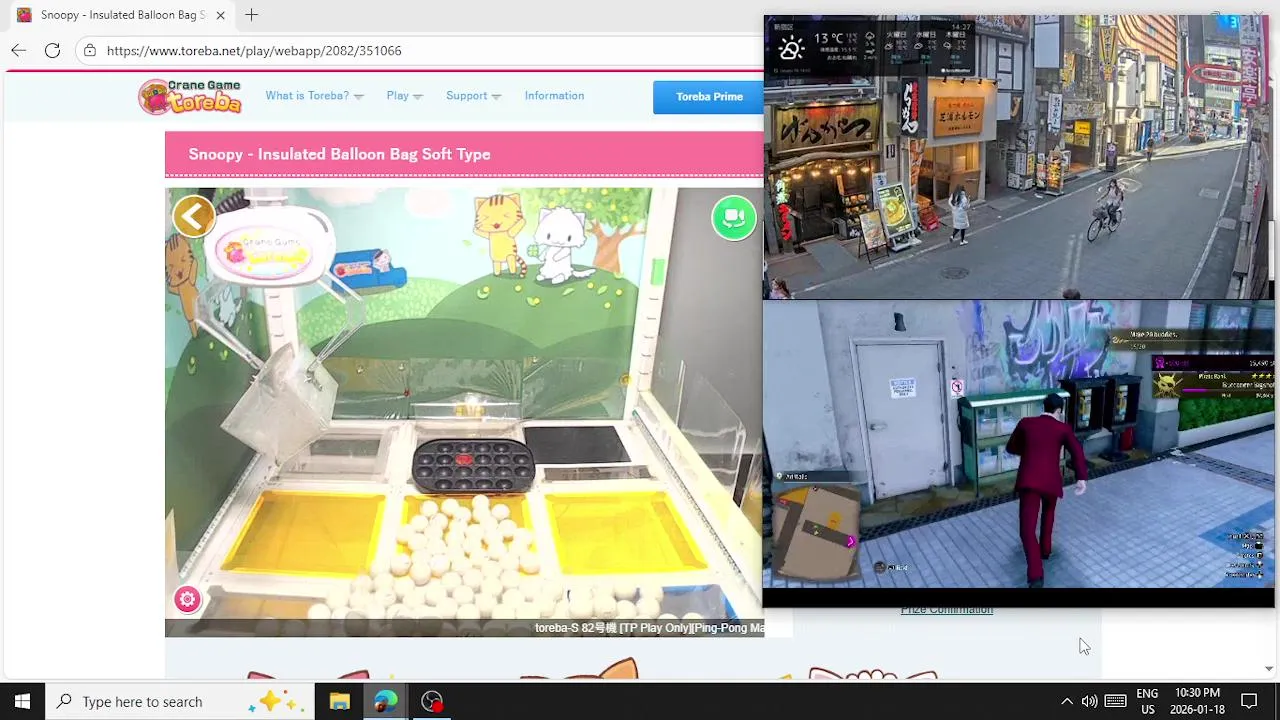
Task: Click the crane game video feed
Action: coord(464,412)
